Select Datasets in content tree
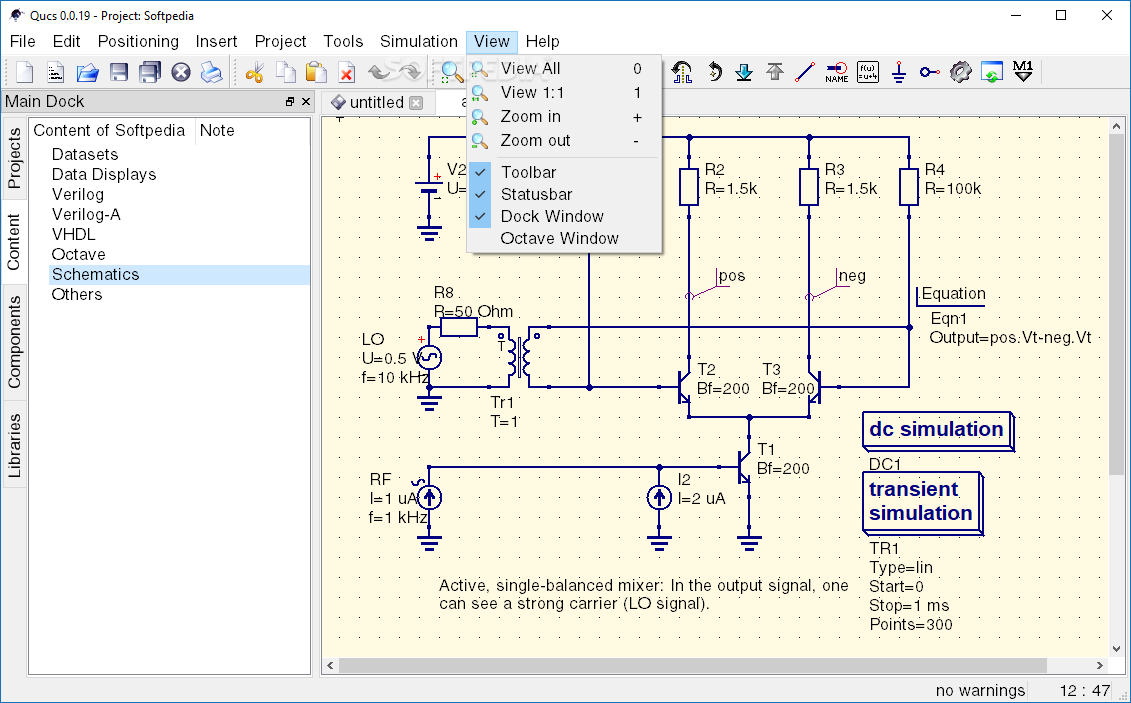The image size is (1131, 703). [85, 154]
